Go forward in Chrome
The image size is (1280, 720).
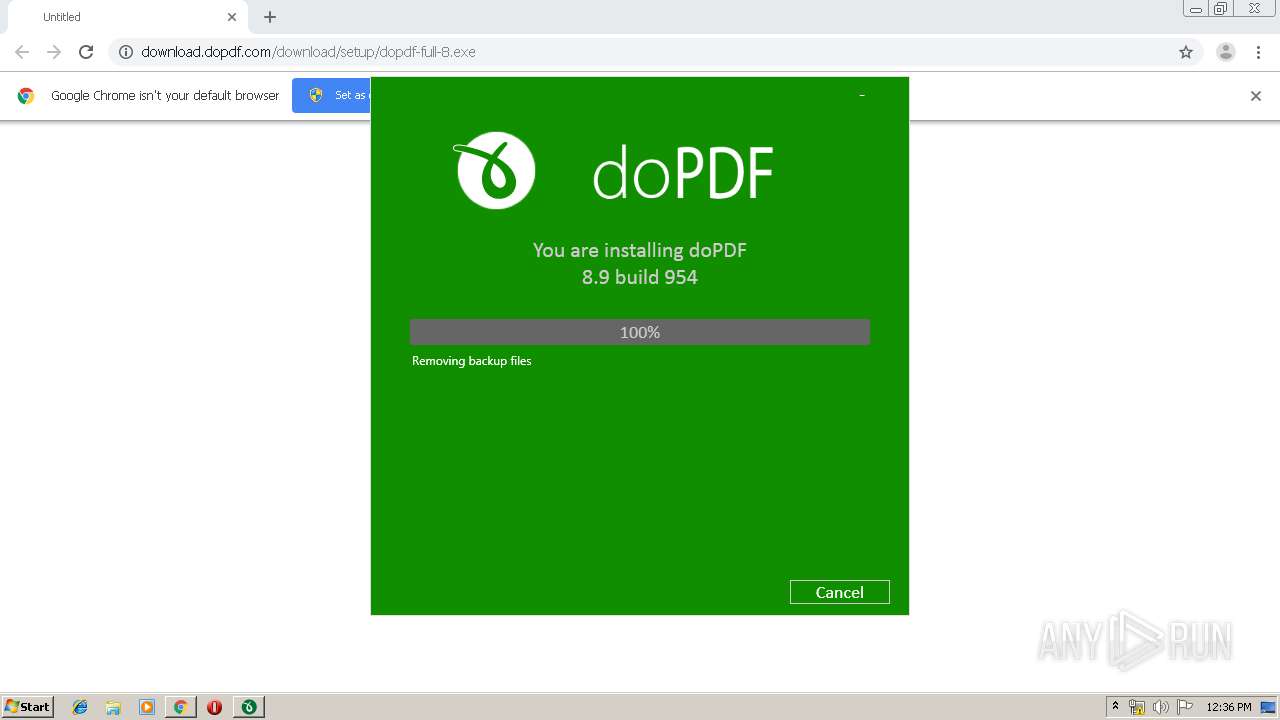[x=54, y=52]
